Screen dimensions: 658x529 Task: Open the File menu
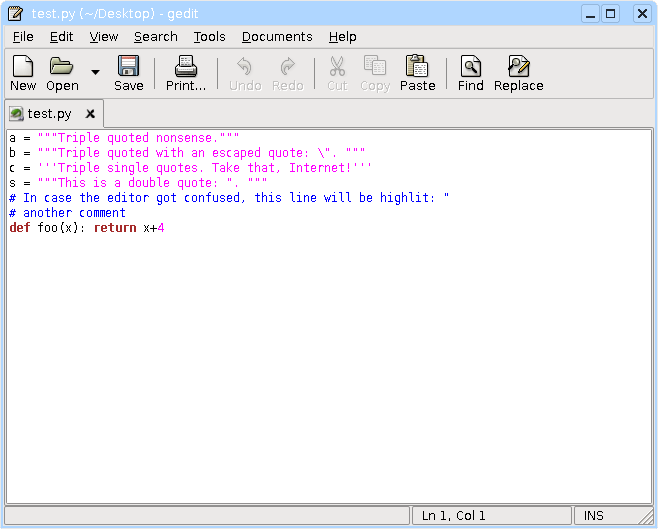click(x=23, y=37)
